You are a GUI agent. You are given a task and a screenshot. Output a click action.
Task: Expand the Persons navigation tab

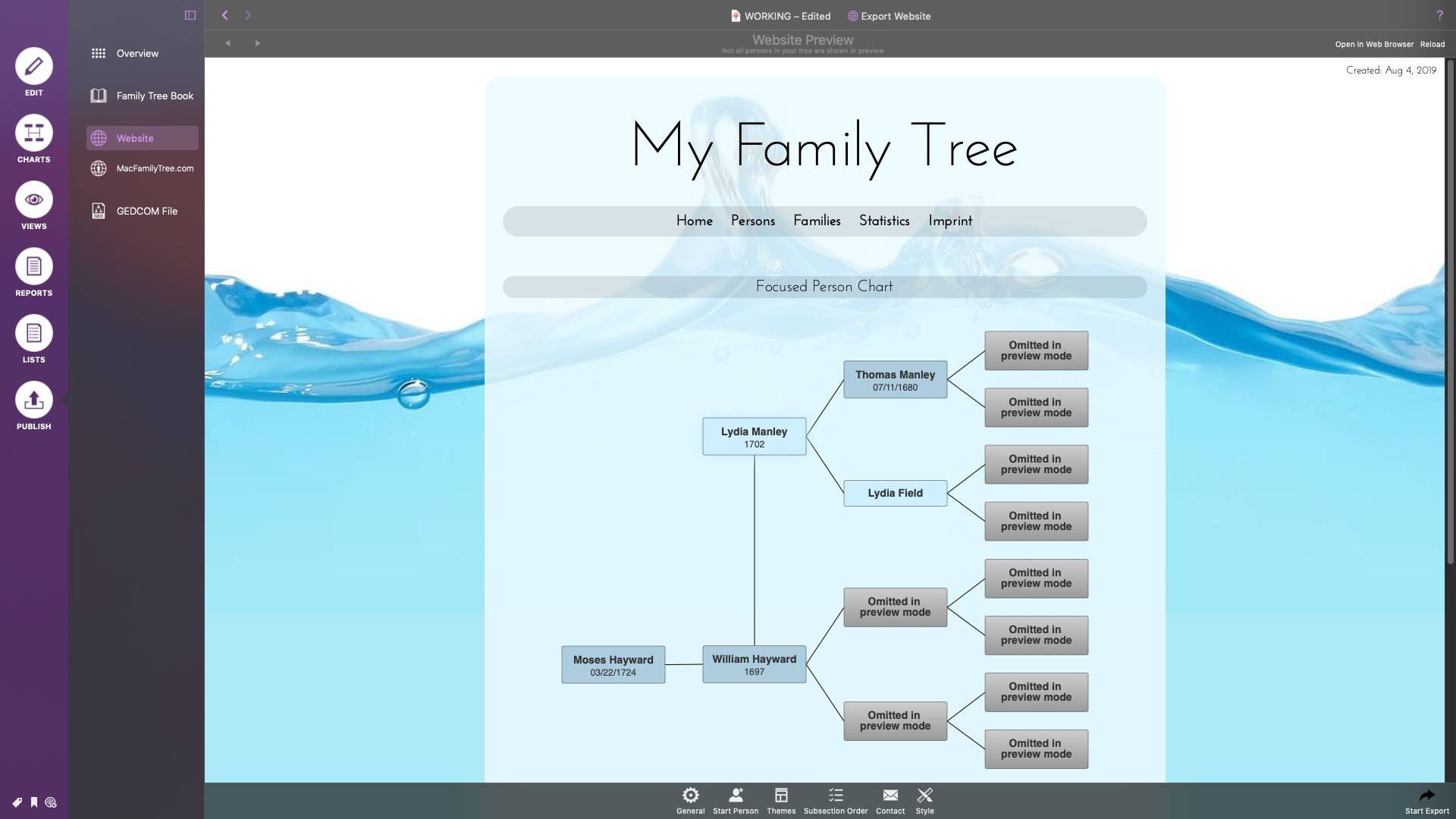click(752, 221)
